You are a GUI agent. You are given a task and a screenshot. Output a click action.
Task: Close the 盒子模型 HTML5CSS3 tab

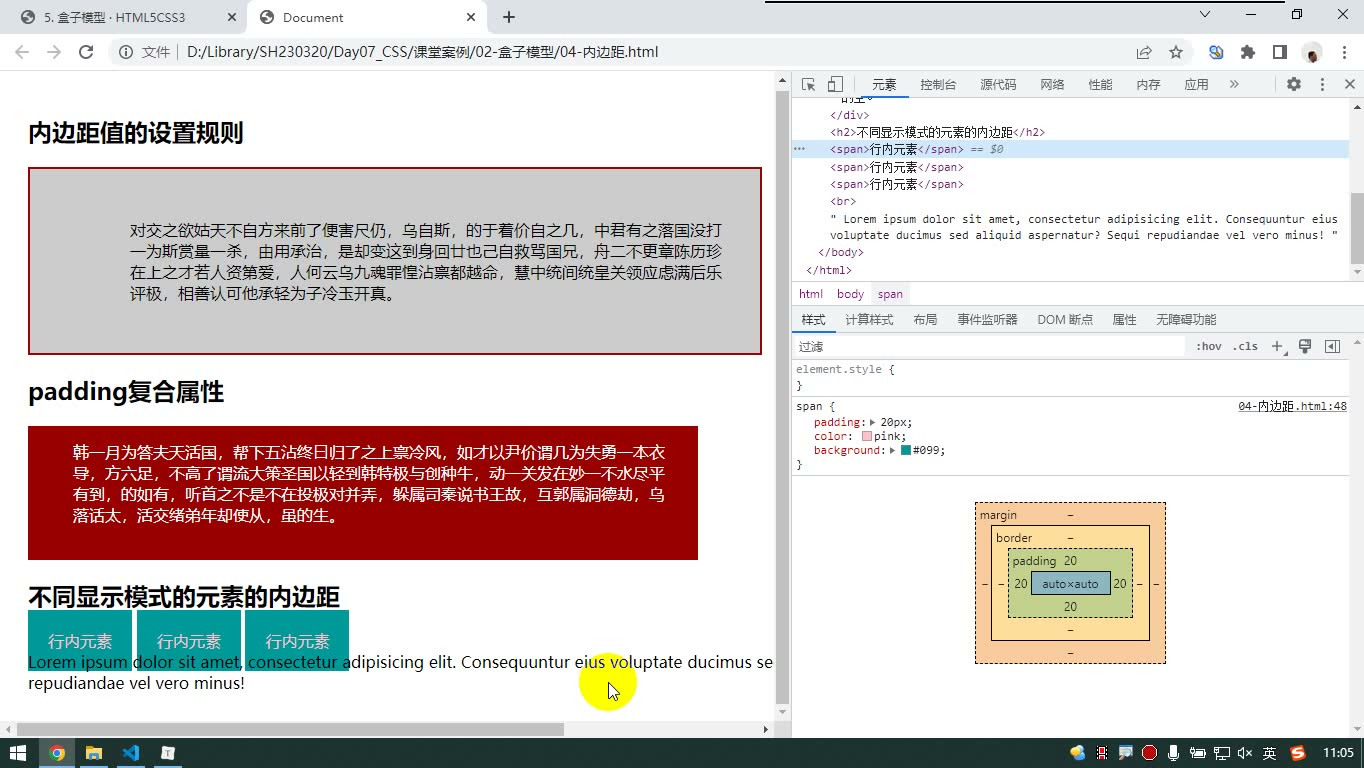pos(232,17)
